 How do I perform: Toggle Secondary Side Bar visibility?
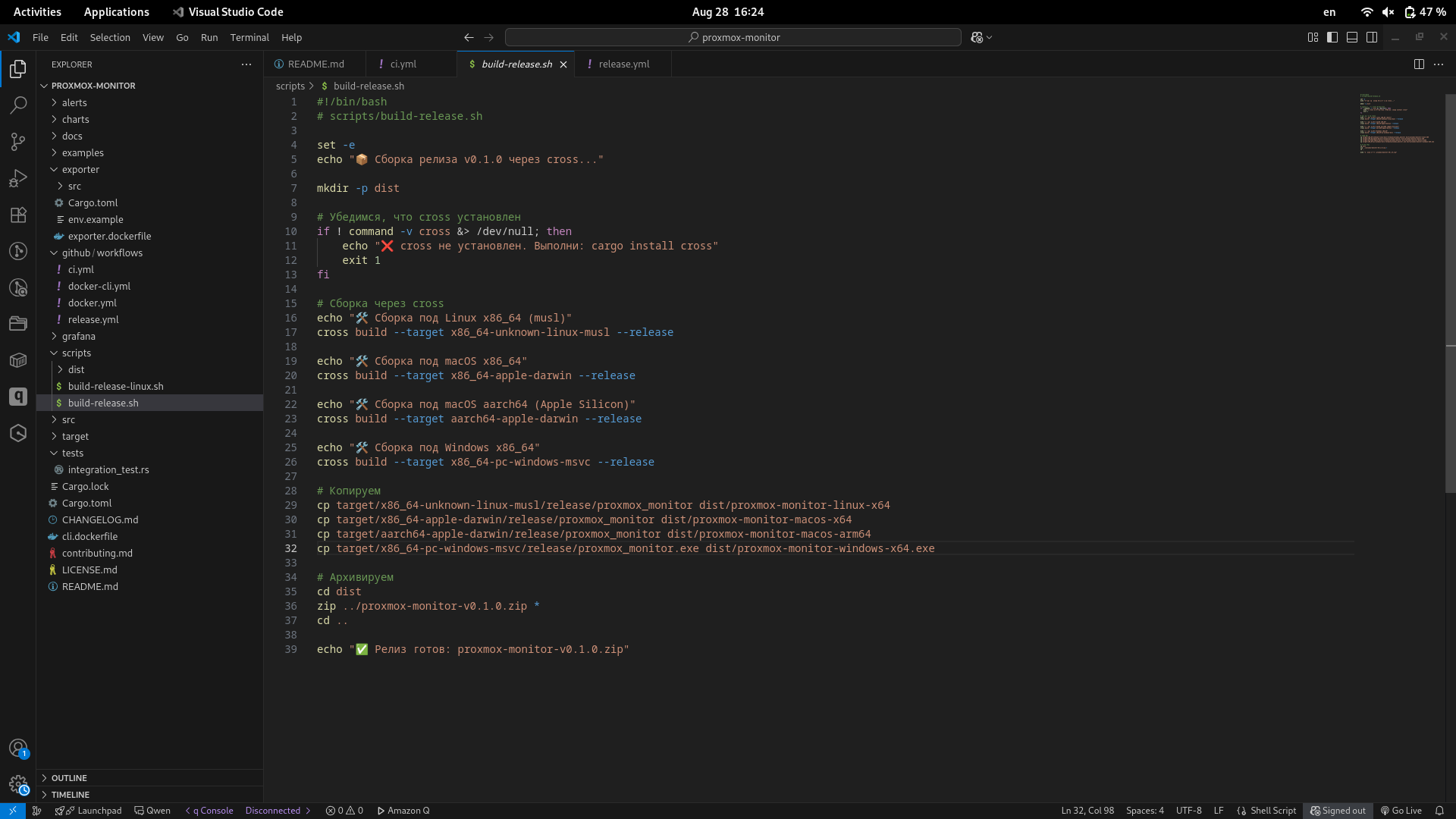(x=1372, y=37)
